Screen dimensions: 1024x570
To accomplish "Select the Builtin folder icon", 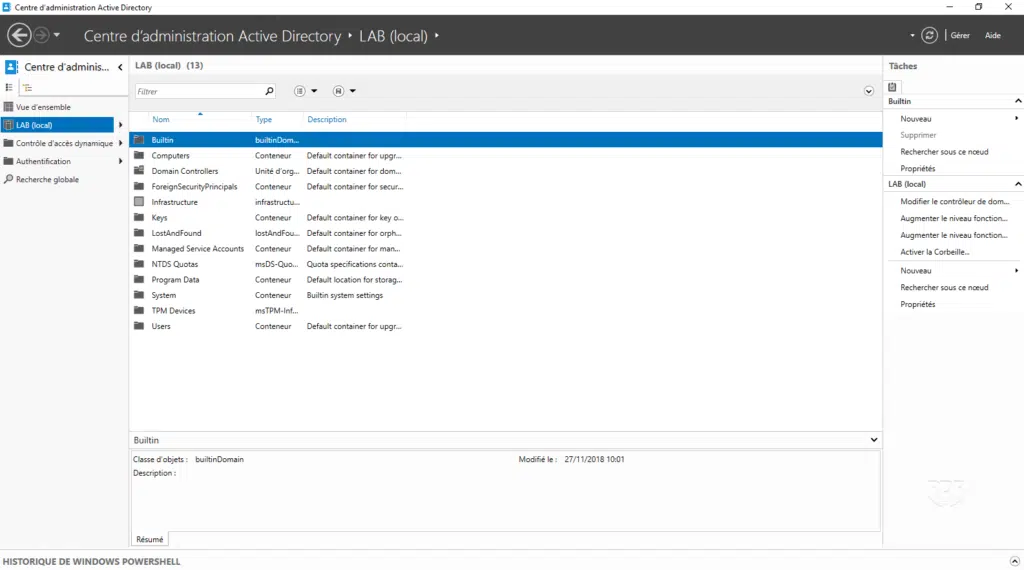I will point(139,140).
